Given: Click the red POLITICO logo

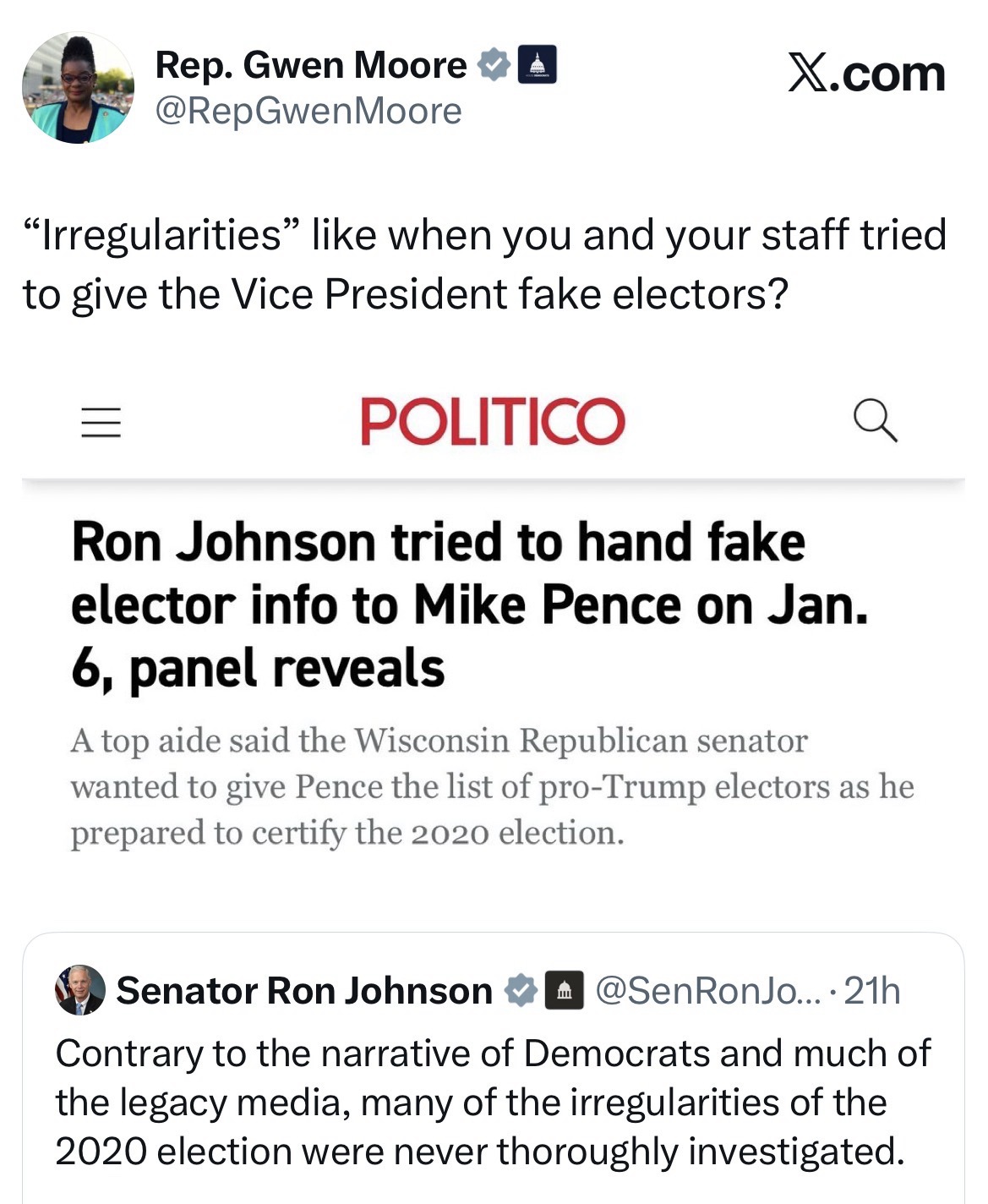Looking at the screenshot, I should (x=493, y=421).
